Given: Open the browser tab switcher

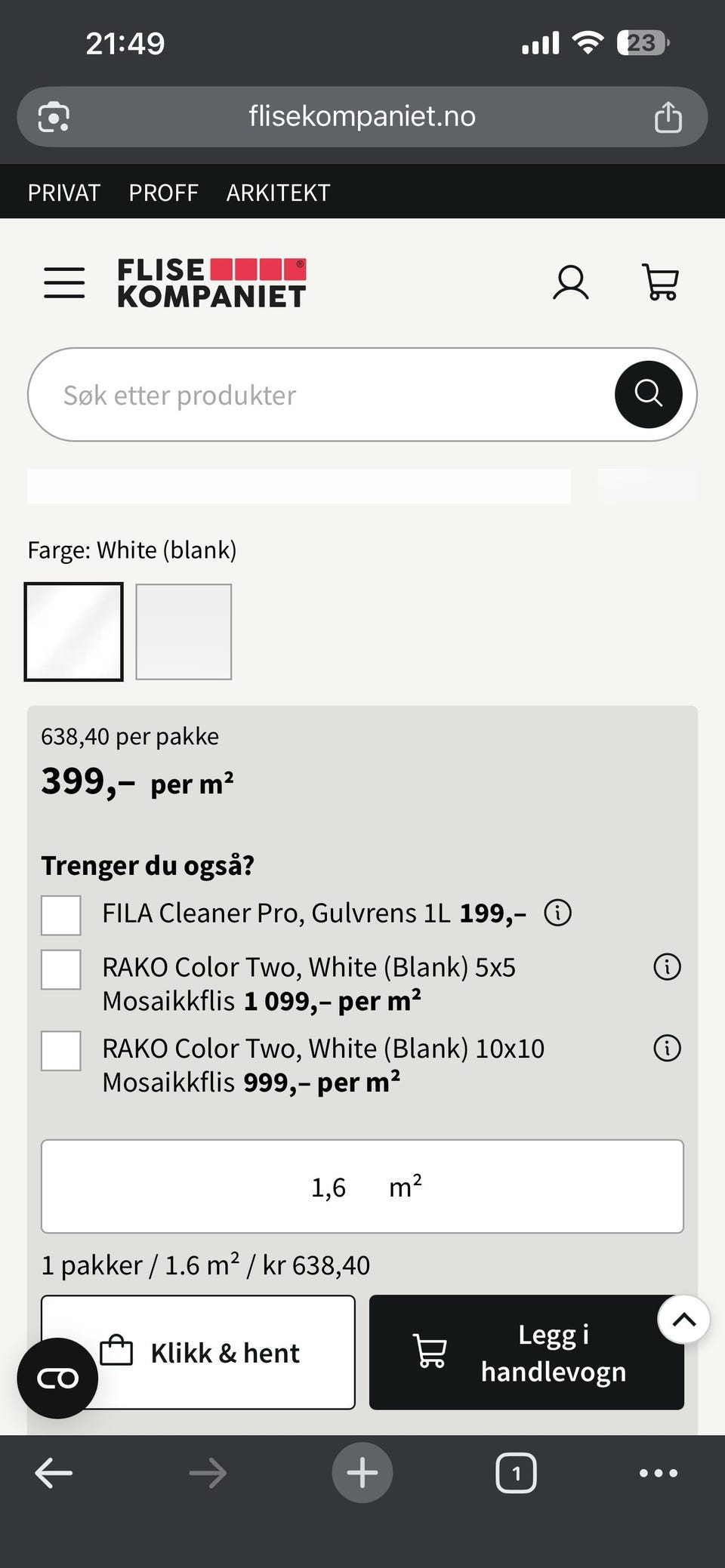Looking at the screenshot, I should coord(516,1472).
